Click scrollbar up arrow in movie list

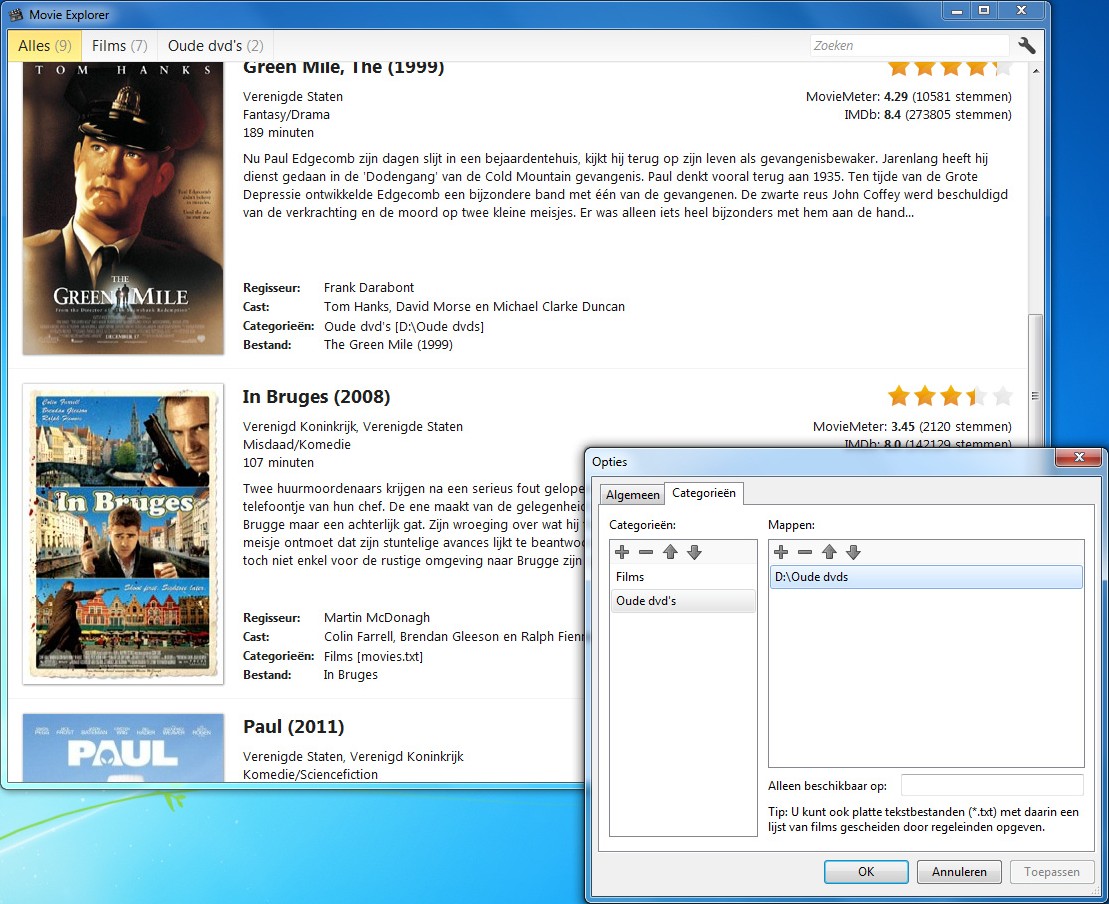click(x=1035, y=71)
